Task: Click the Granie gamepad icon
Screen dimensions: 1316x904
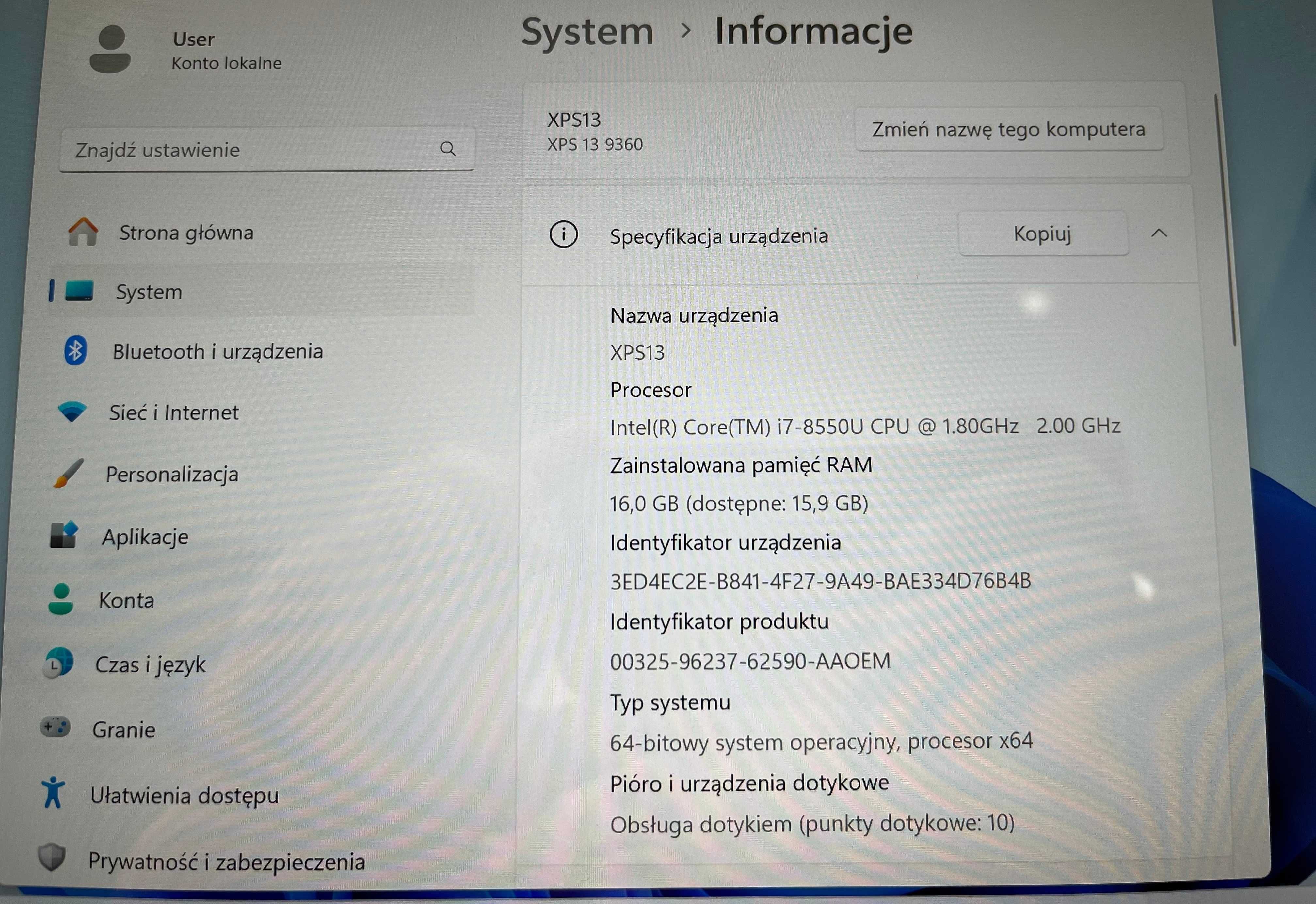Action: [55, 727]
